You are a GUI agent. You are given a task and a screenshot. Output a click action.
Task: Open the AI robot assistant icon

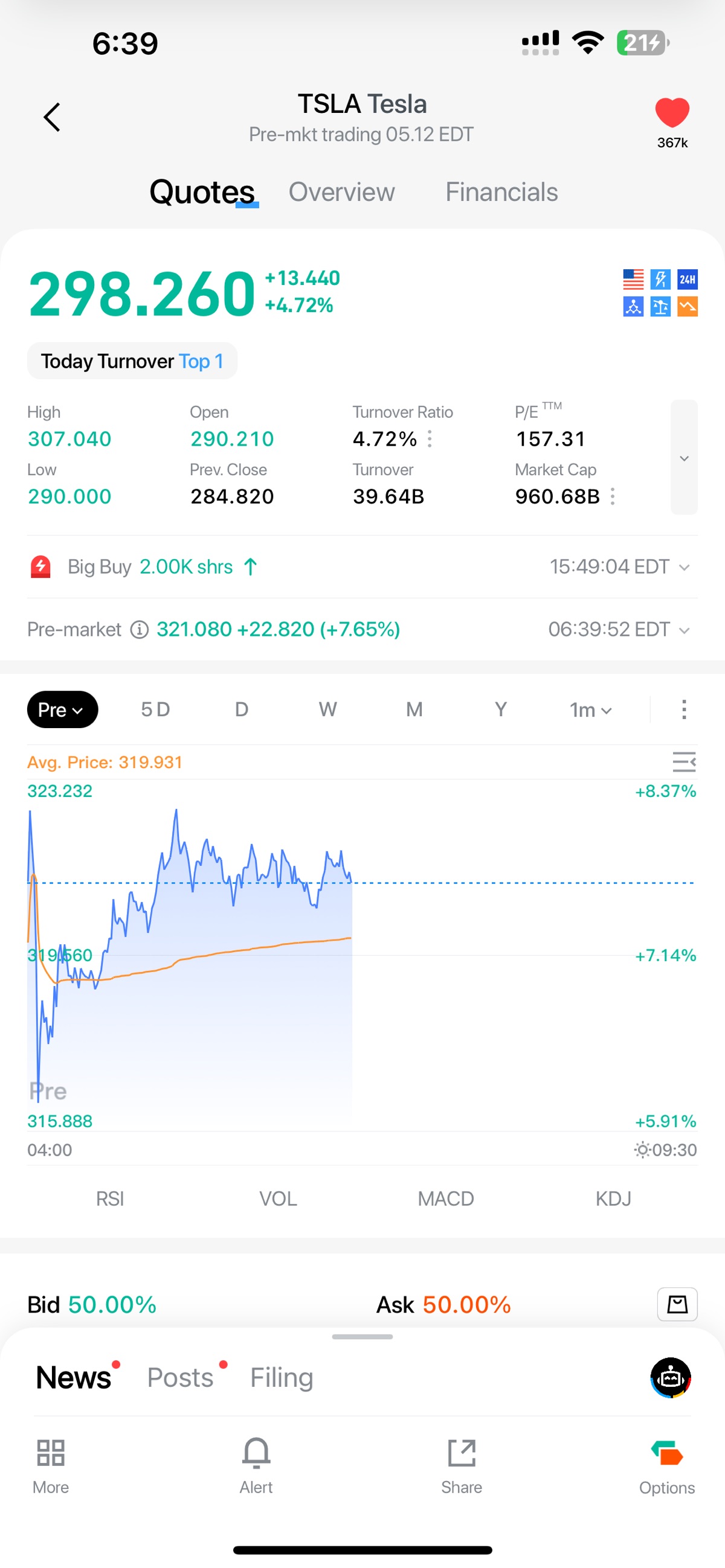pos(670,1377)
